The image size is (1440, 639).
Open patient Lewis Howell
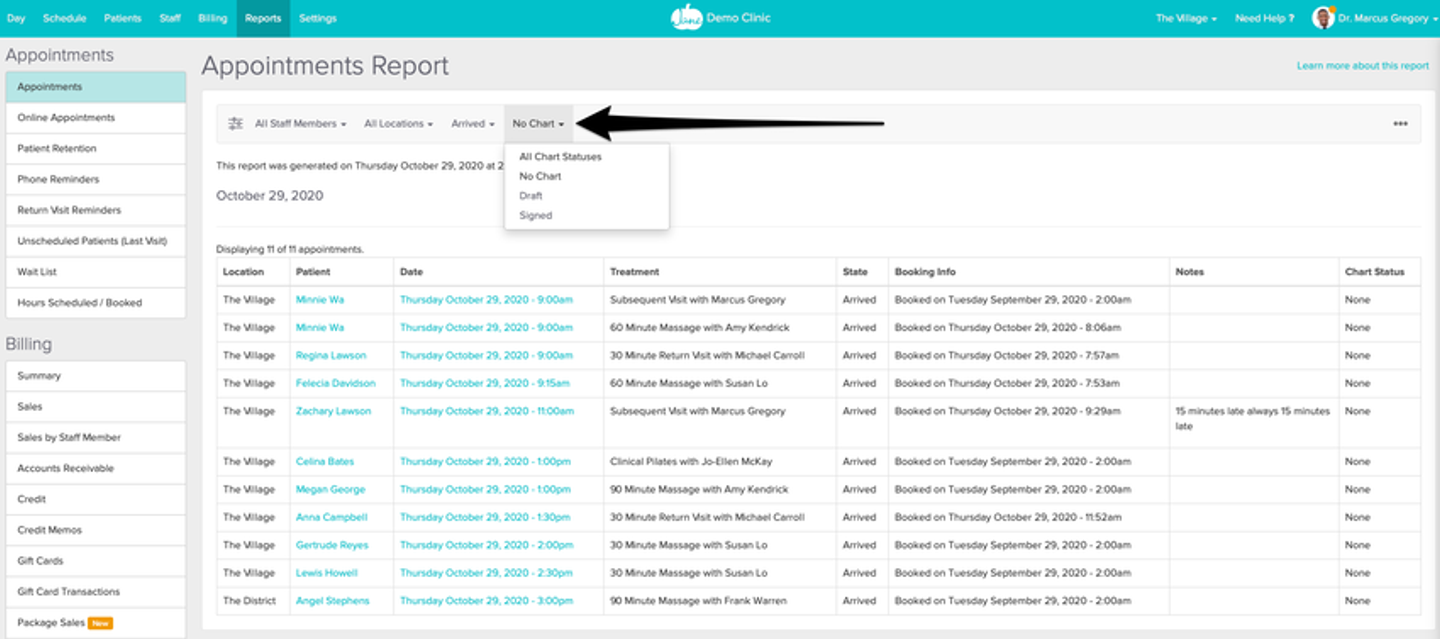[327, 573]
